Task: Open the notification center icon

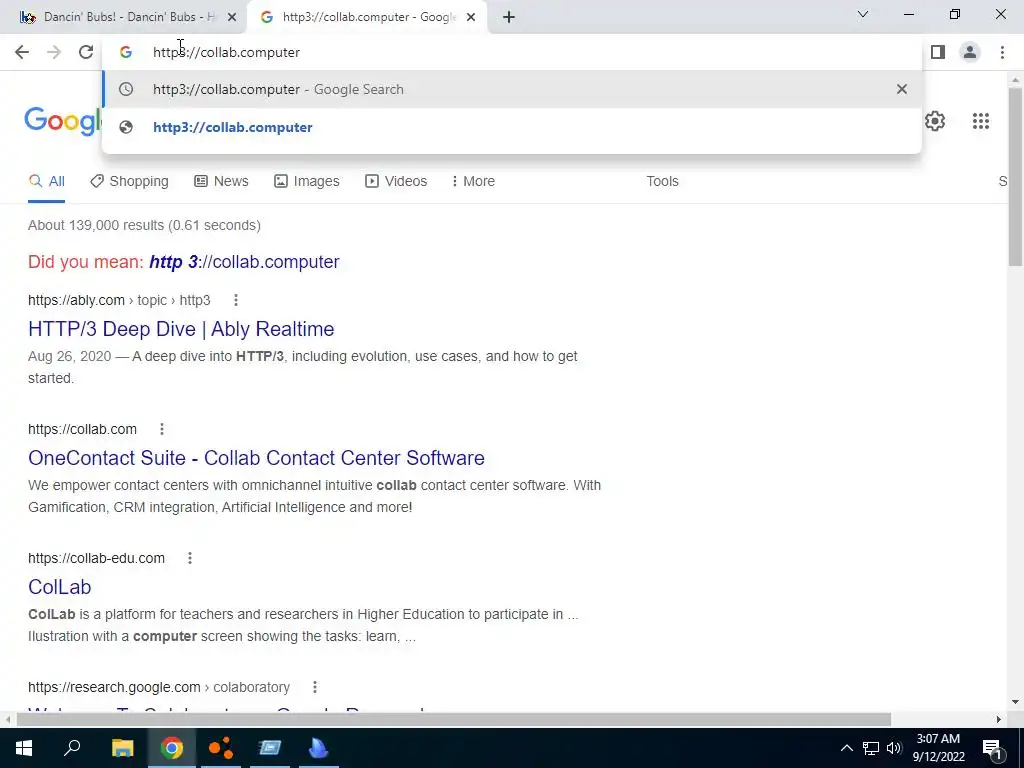Action: pyautogui.click(x=991, y=748)
